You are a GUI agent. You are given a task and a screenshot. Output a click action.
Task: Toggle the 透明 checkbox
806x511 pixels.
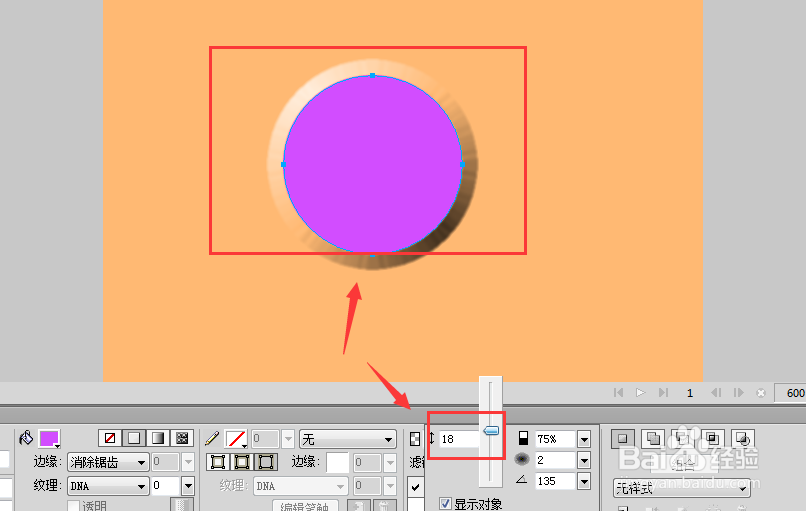pyautogui.click(x=74, y=506)
